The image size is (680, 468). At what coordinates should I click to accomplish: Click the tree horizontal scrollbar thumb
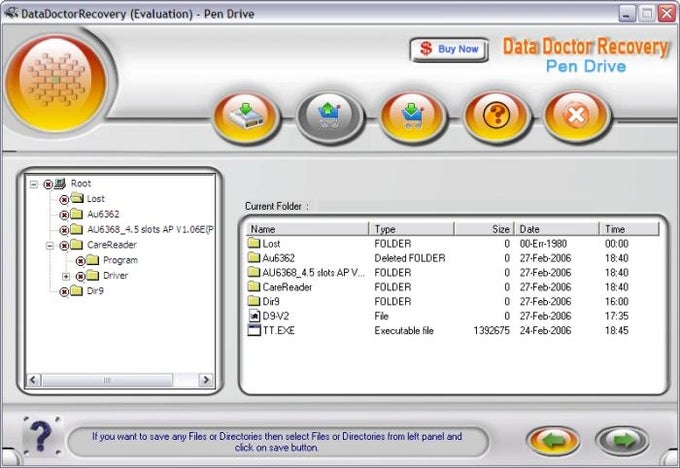[107, 380]
